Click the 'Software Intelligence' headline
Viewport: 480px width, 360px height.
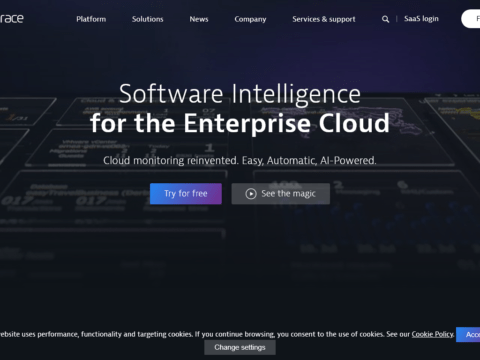(240, 94)
